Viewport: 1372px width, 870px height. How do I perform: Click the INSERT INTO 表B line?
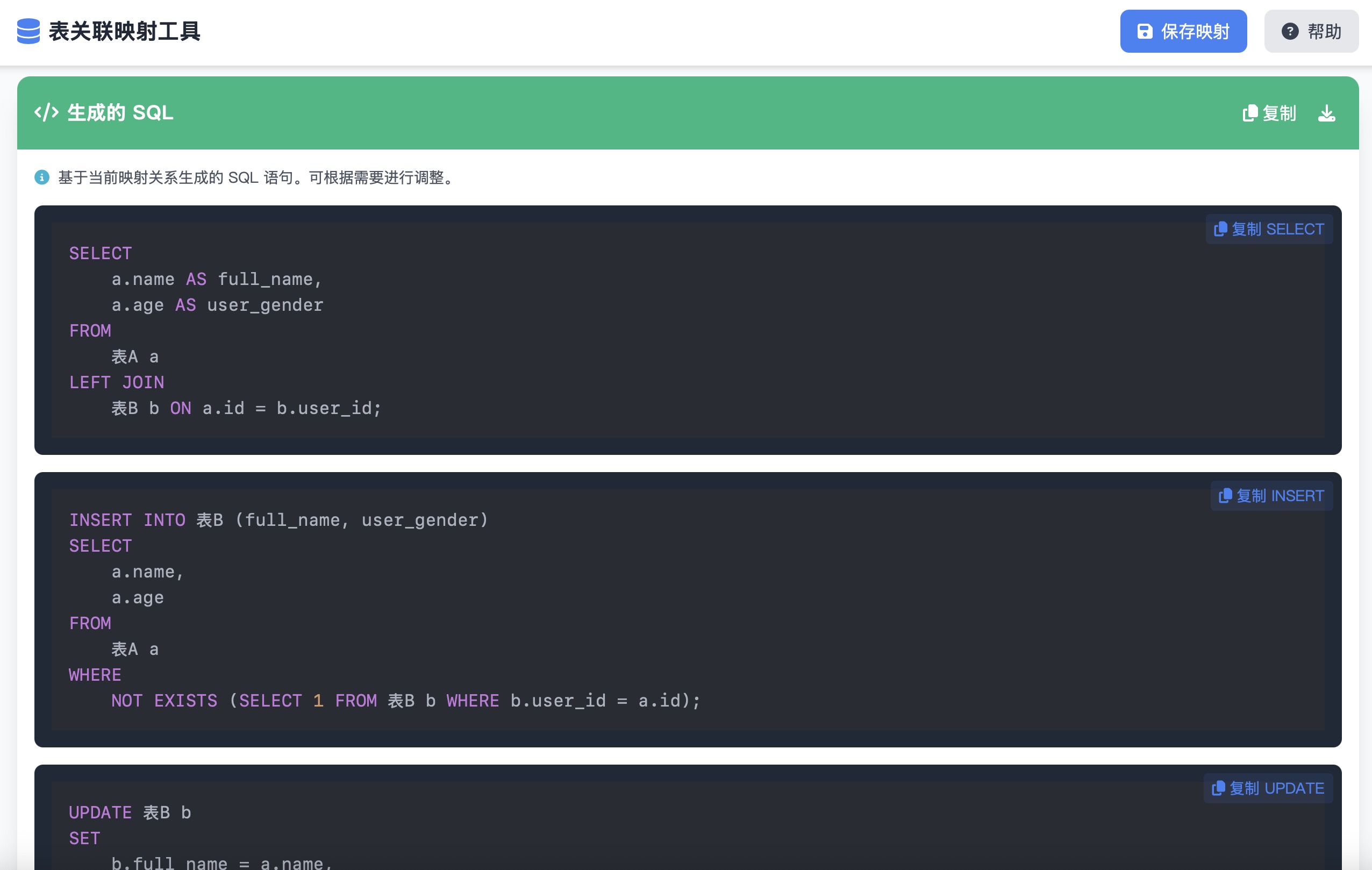[278, 519]
